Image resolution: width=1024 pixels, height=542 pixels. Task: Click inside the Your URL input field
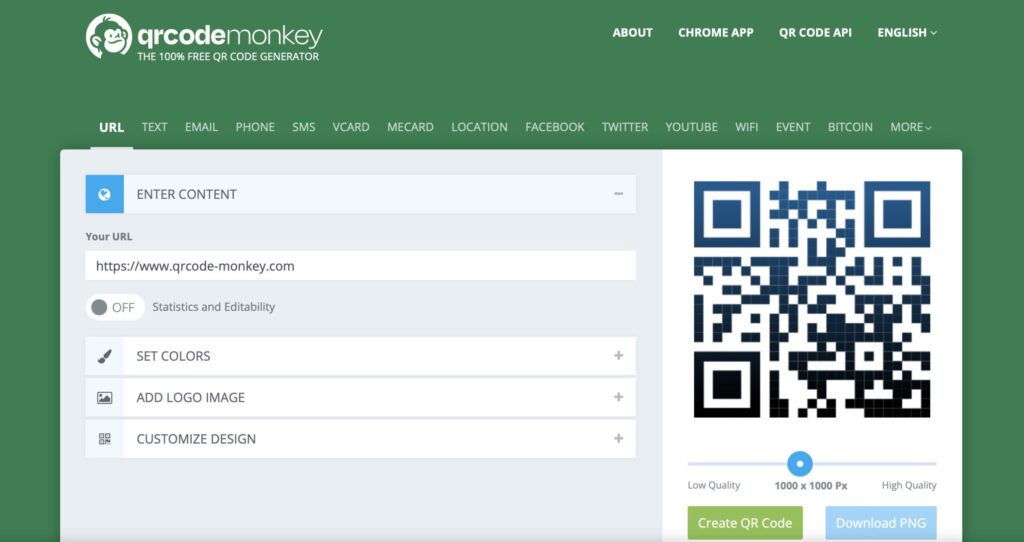click(x=360, y=266)
